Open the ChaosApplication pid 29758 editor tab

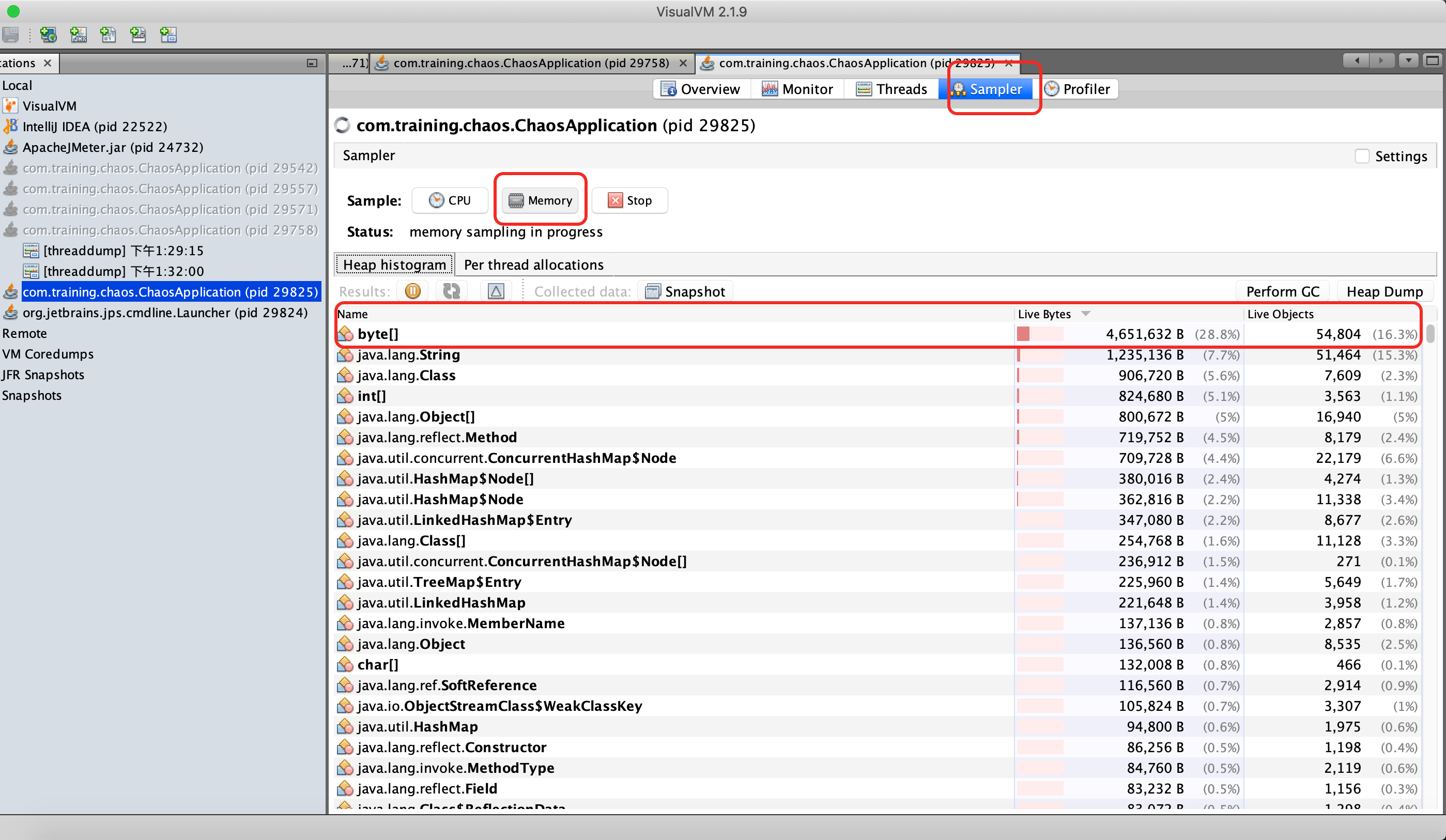coord(531,63)
